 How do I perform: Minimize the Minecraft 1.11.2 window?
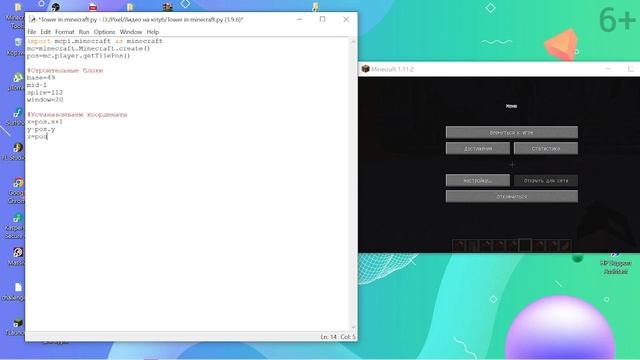608,69
